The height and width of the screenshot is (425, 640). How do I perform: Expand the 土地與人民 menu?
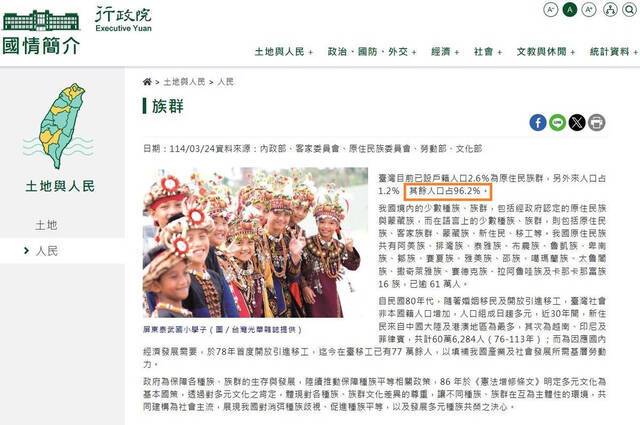284,52
